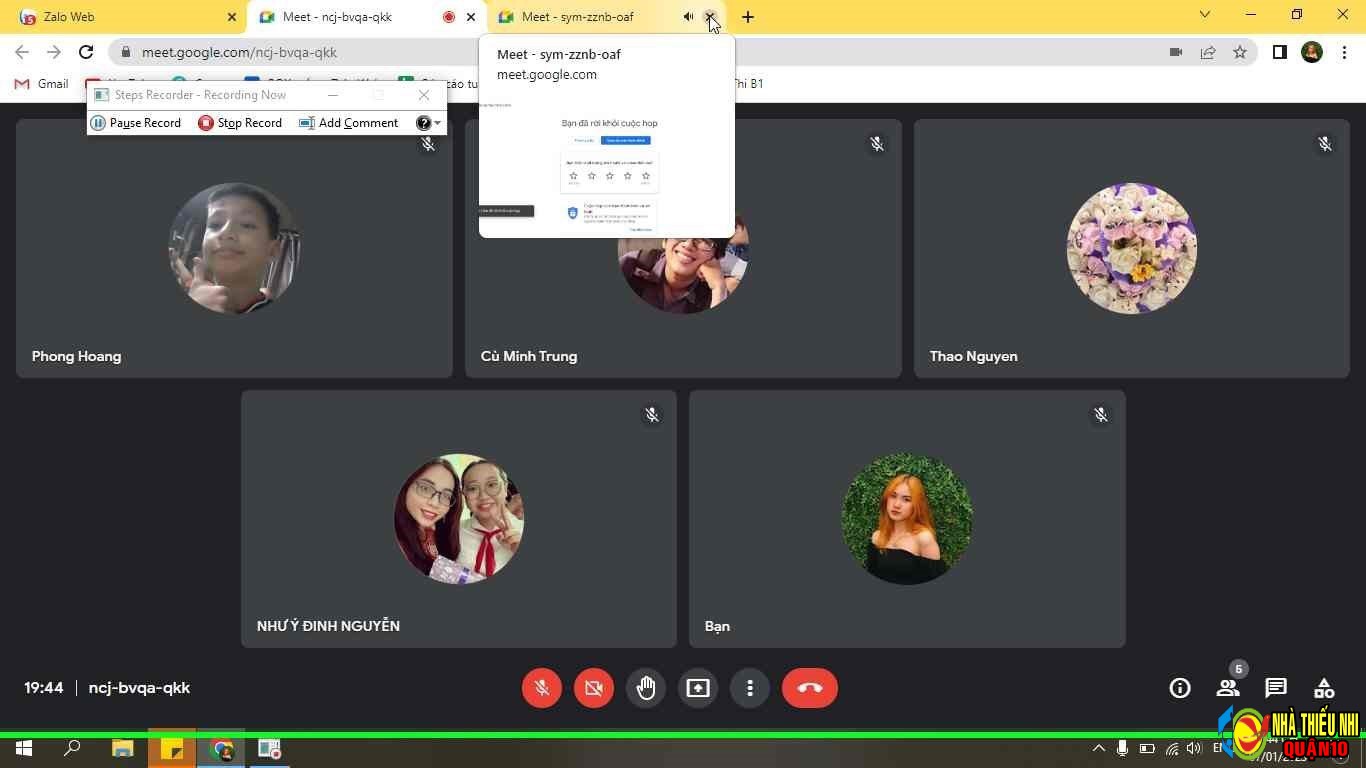Click the muted mic icon on Bạn tile
Image resolution: width=1366 pixels, height=768 pixels.
(x=1101, y=414)
